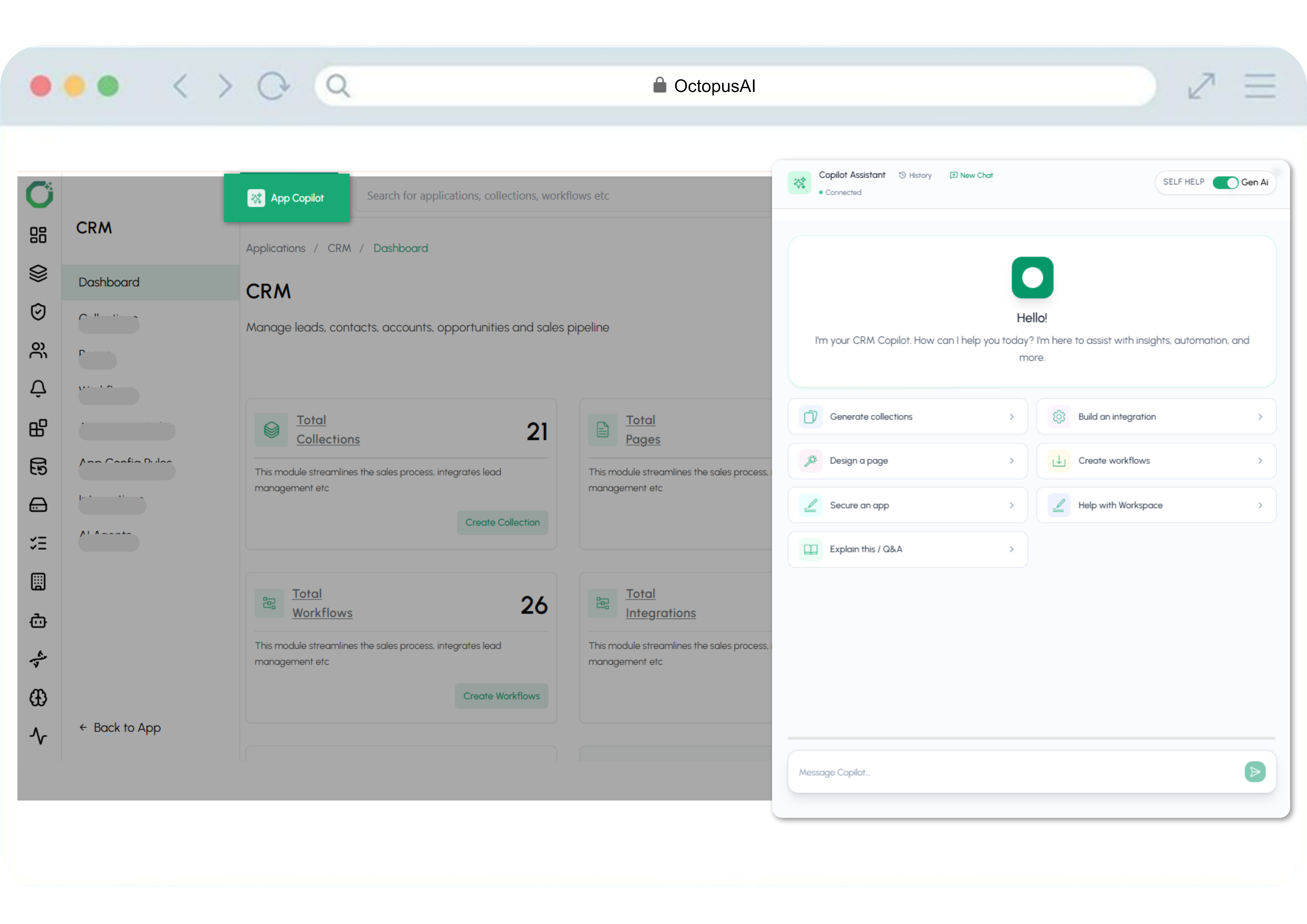
Task: Select Dashboard in the CRM sidebar menu
Action: 109,282
